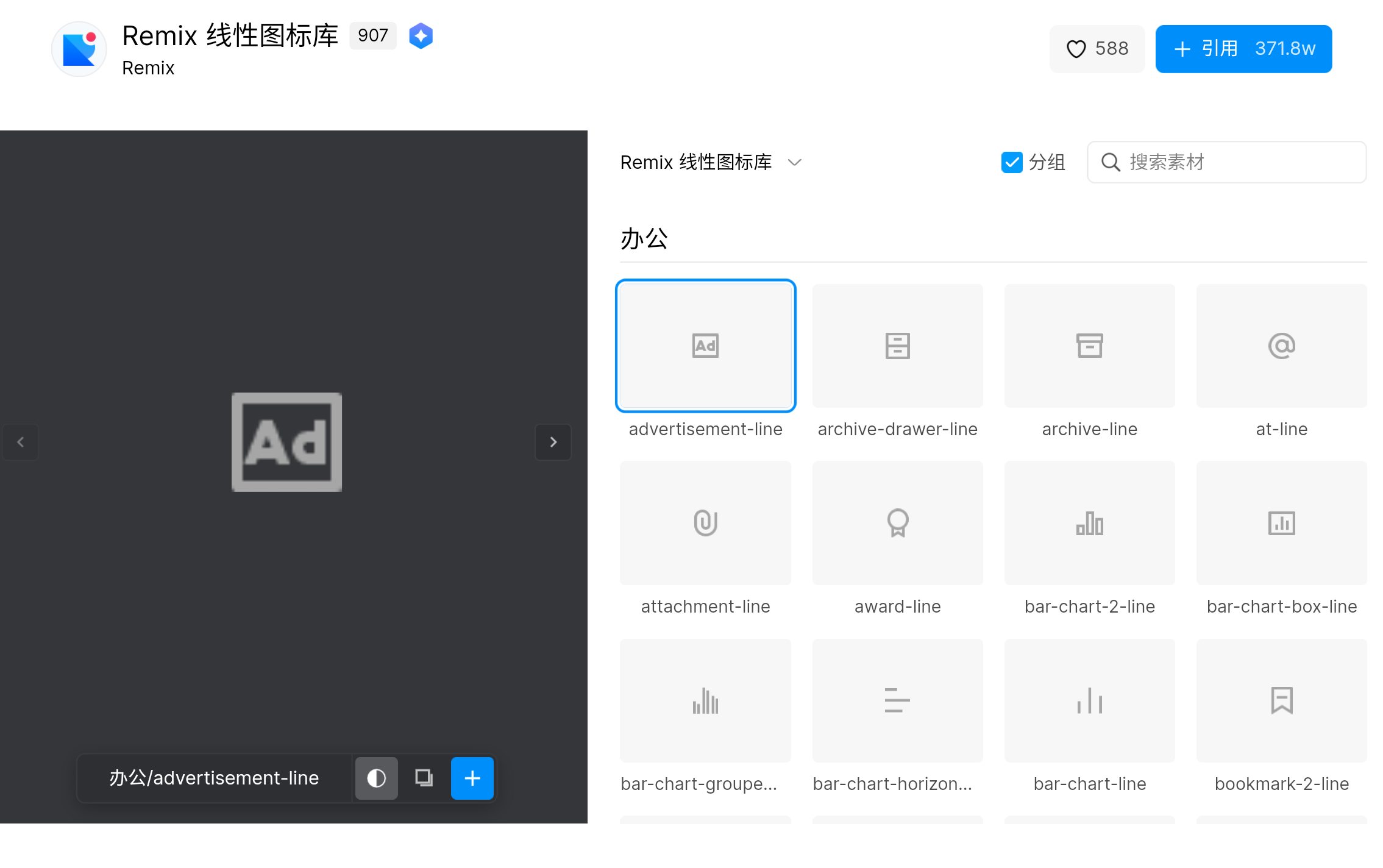Click the blue verified badge
This screenshot has width=1383, height=868.
421,35
